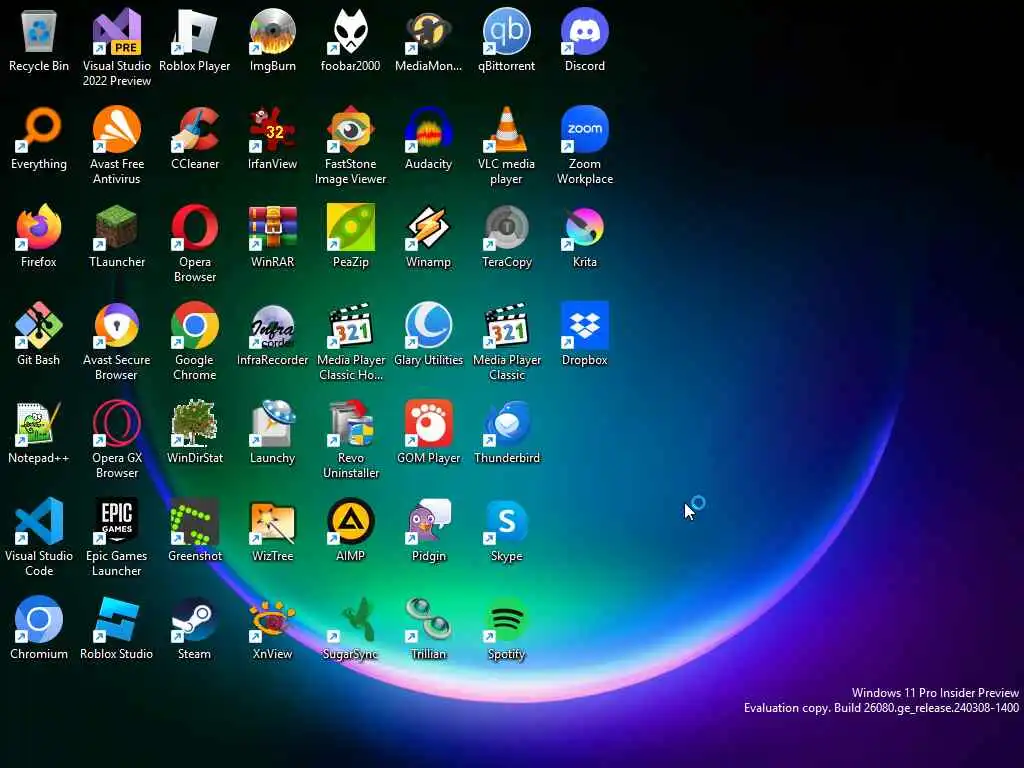Click the WinDirStat tree icon
The width and height of the screenshot is (1024, 768).
click(195, 423)
